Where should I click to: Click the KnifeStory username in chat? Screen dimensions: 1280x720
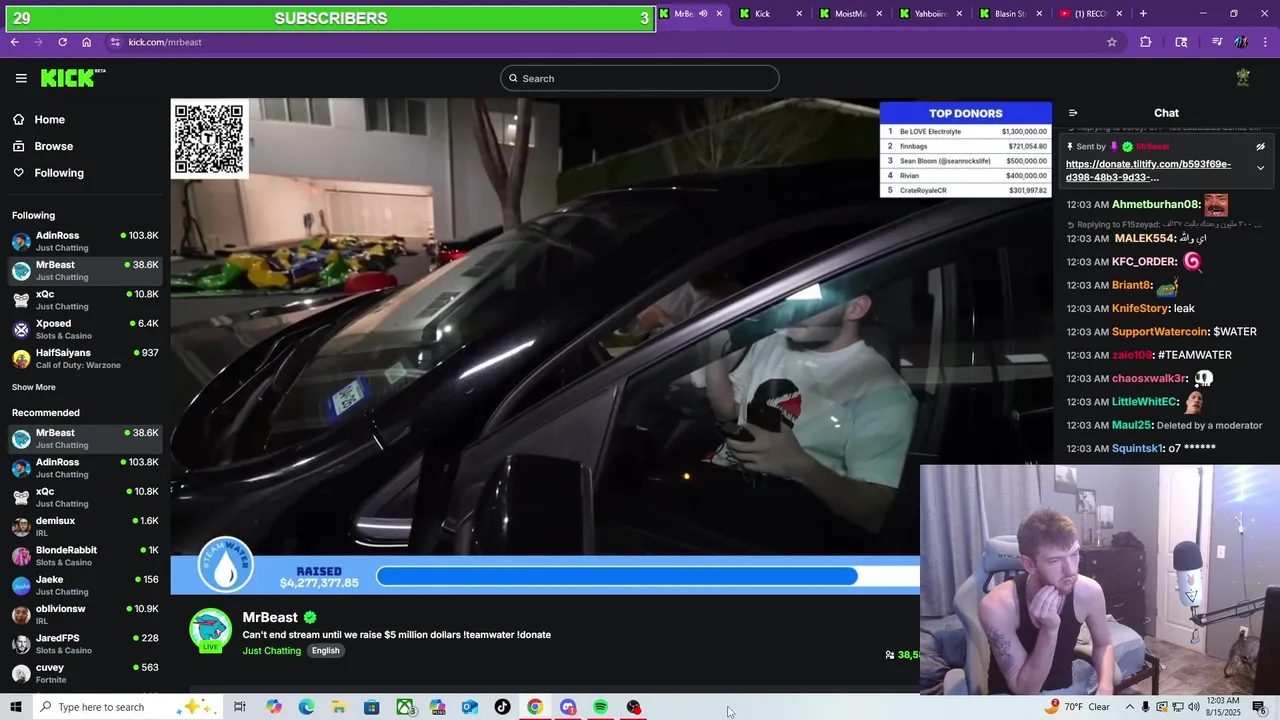click(x=1141, y=309)
